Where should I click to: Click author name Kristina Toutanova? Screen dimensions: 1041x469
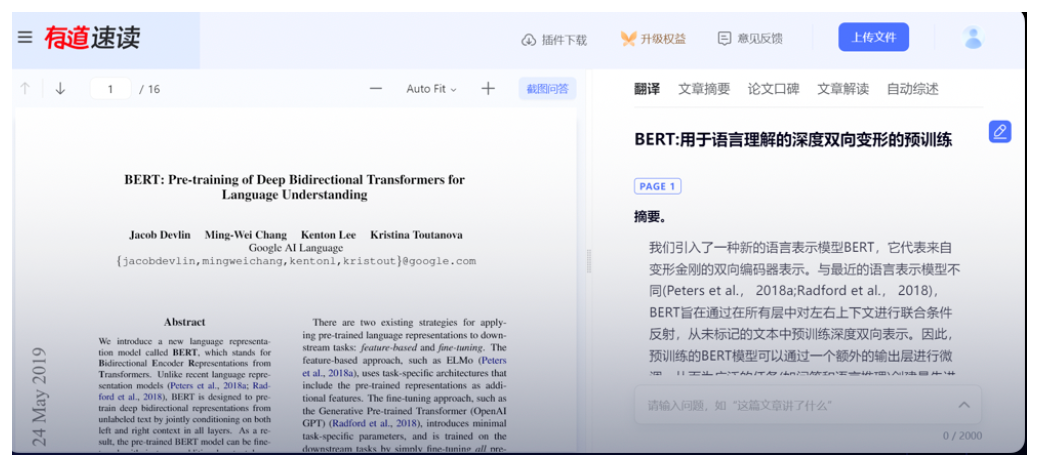(x=416, y=235)
